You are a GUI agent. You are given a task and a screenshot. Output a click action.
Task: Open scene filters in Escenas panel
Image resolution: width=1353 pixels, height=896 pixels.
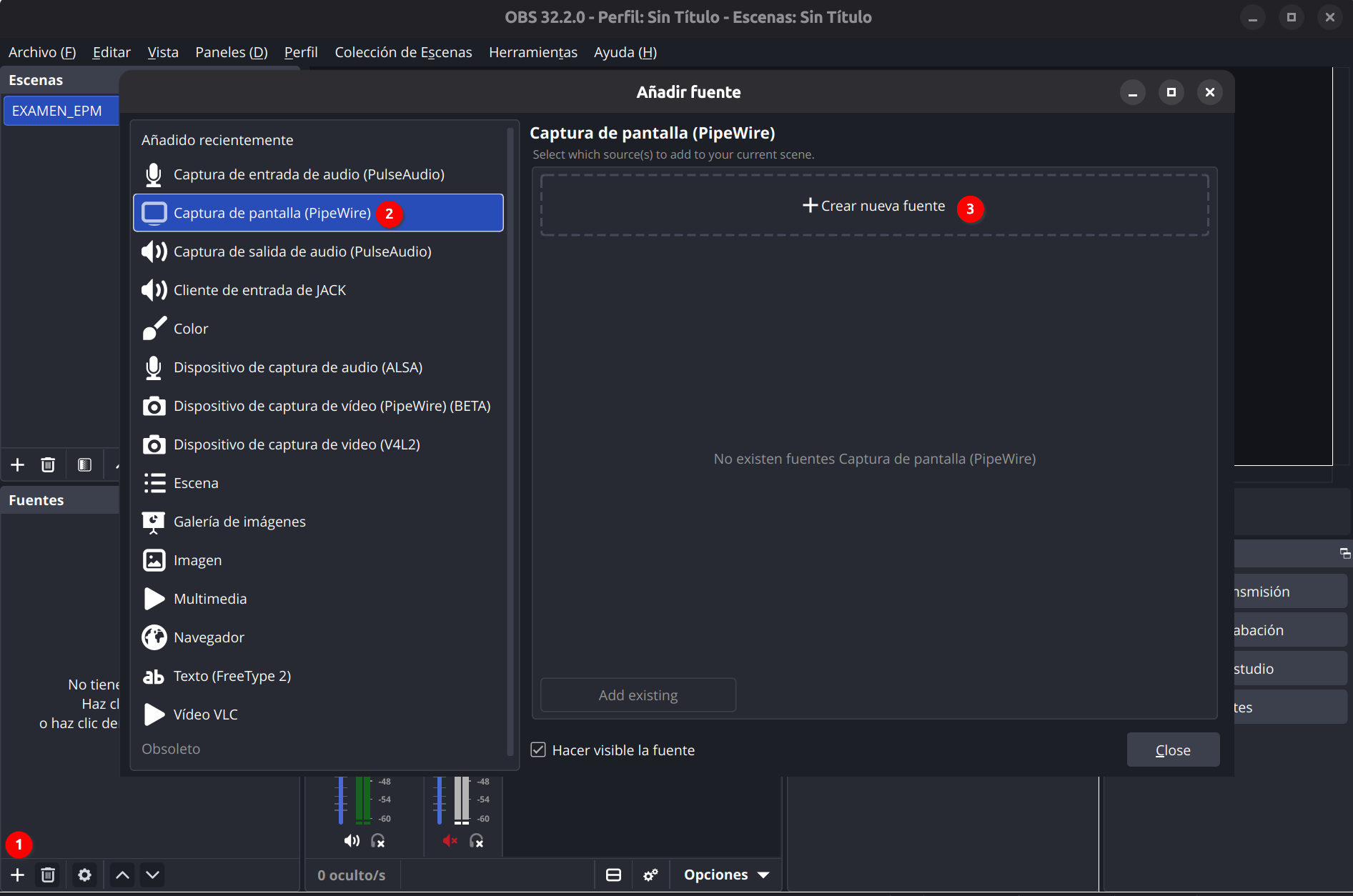[x=84, y=465]
